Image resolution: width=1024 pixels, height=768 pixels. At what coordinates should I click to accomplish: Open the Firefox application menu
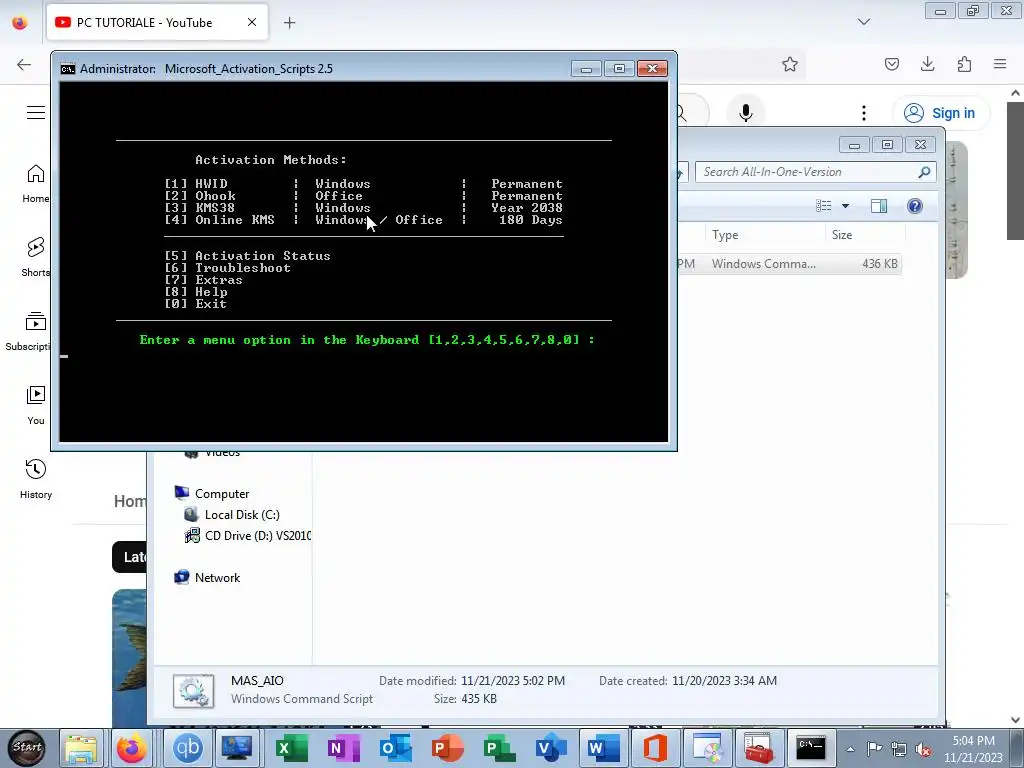click(1000, 64)
